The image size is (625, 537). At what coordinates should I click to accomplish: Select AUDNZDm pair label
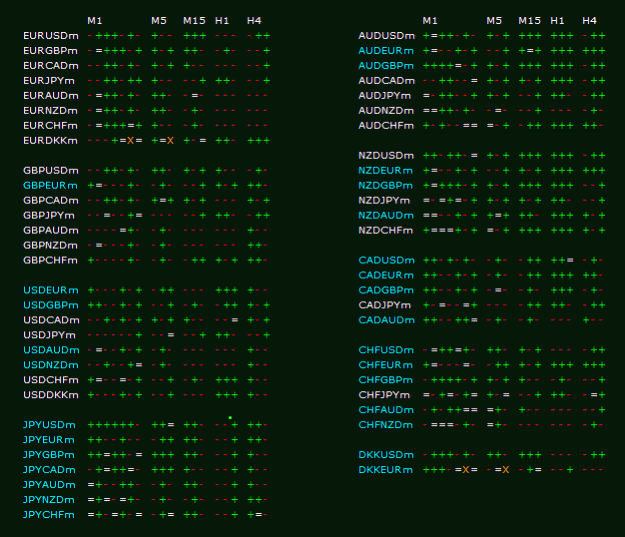coord(386,111)
